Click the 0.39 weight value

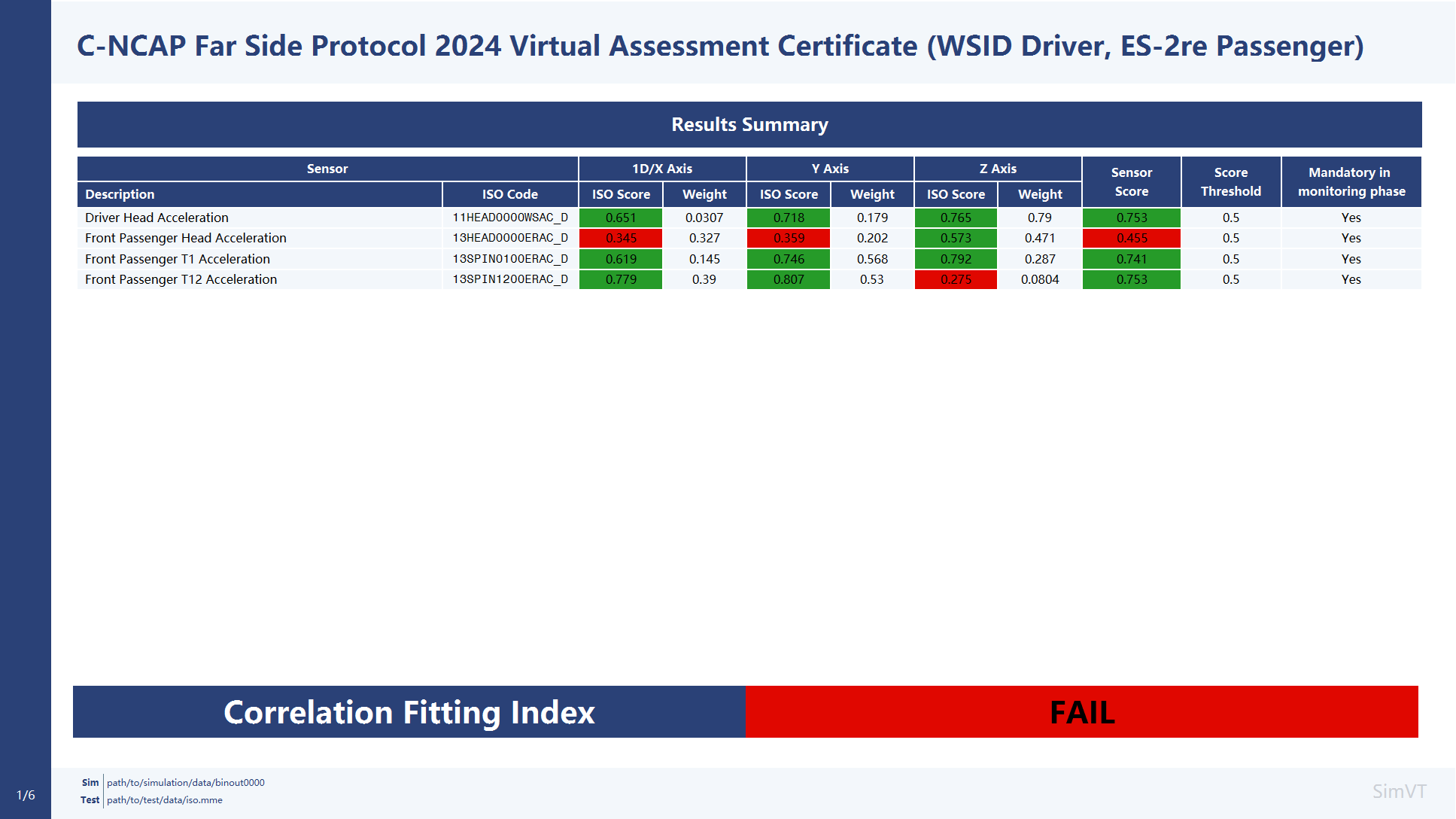coord(704,279)
